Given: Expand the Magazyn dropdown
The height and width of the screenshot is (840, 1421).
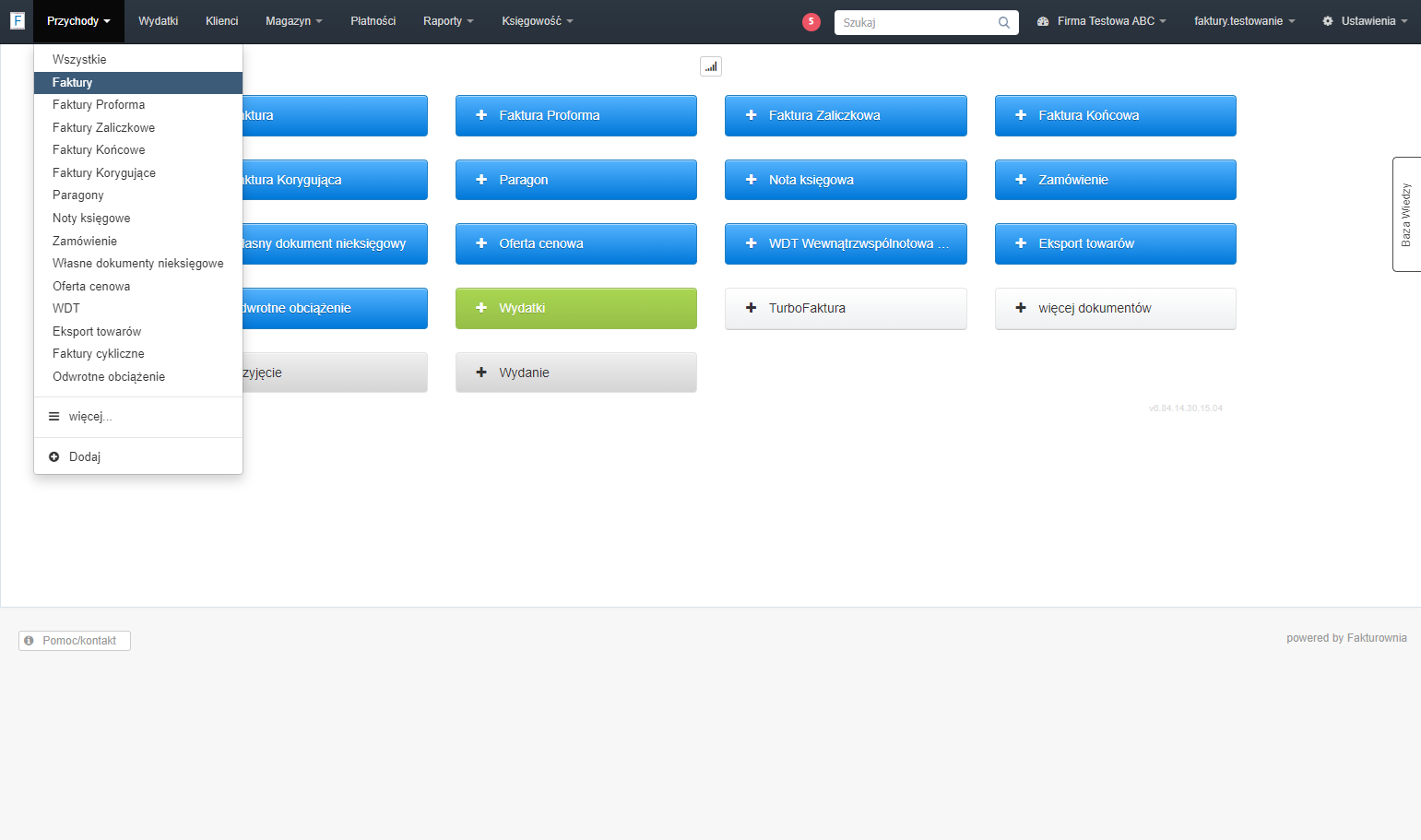Looking at the screenshot, I should [294, 21].
